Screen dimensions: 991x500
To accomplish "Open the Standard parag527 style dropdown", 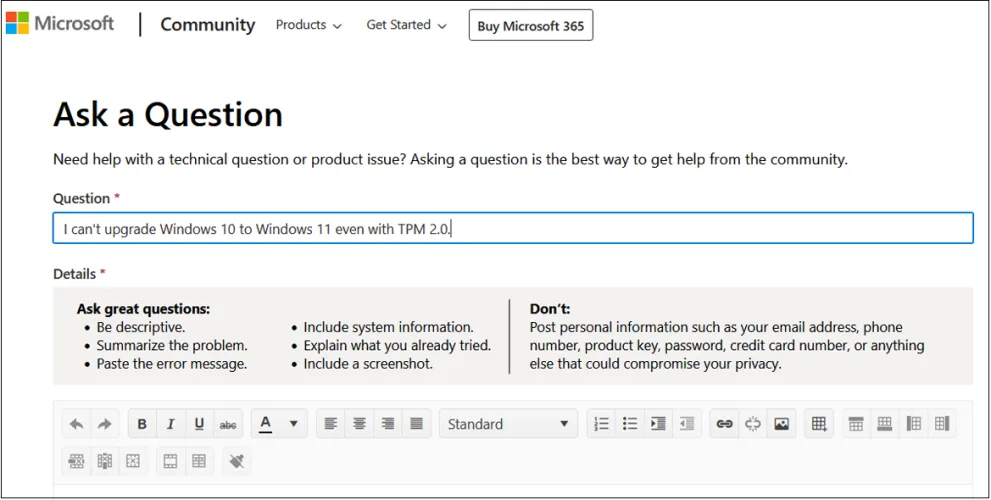I will [x=508, y=424].
